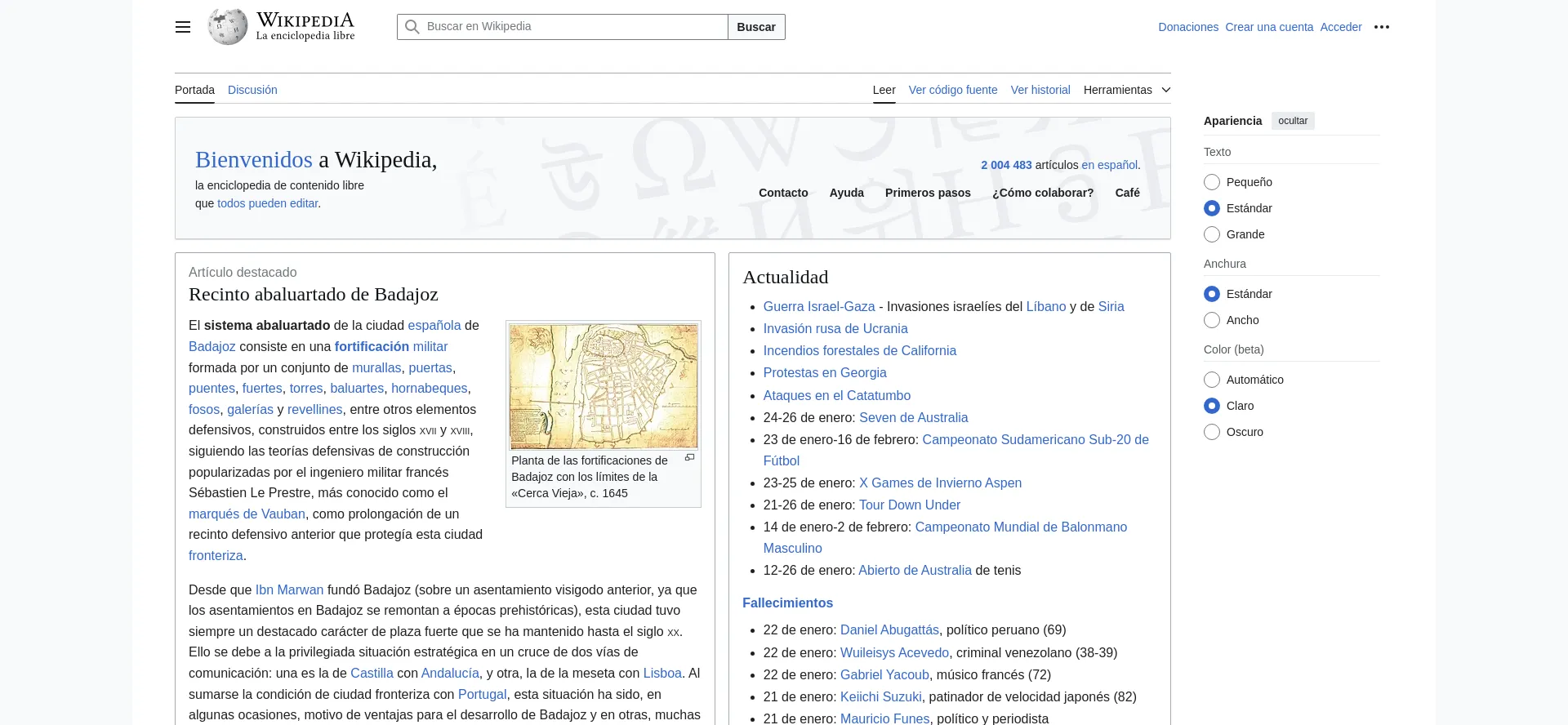Open Gabriel Yacoub article link

[884, 675]
